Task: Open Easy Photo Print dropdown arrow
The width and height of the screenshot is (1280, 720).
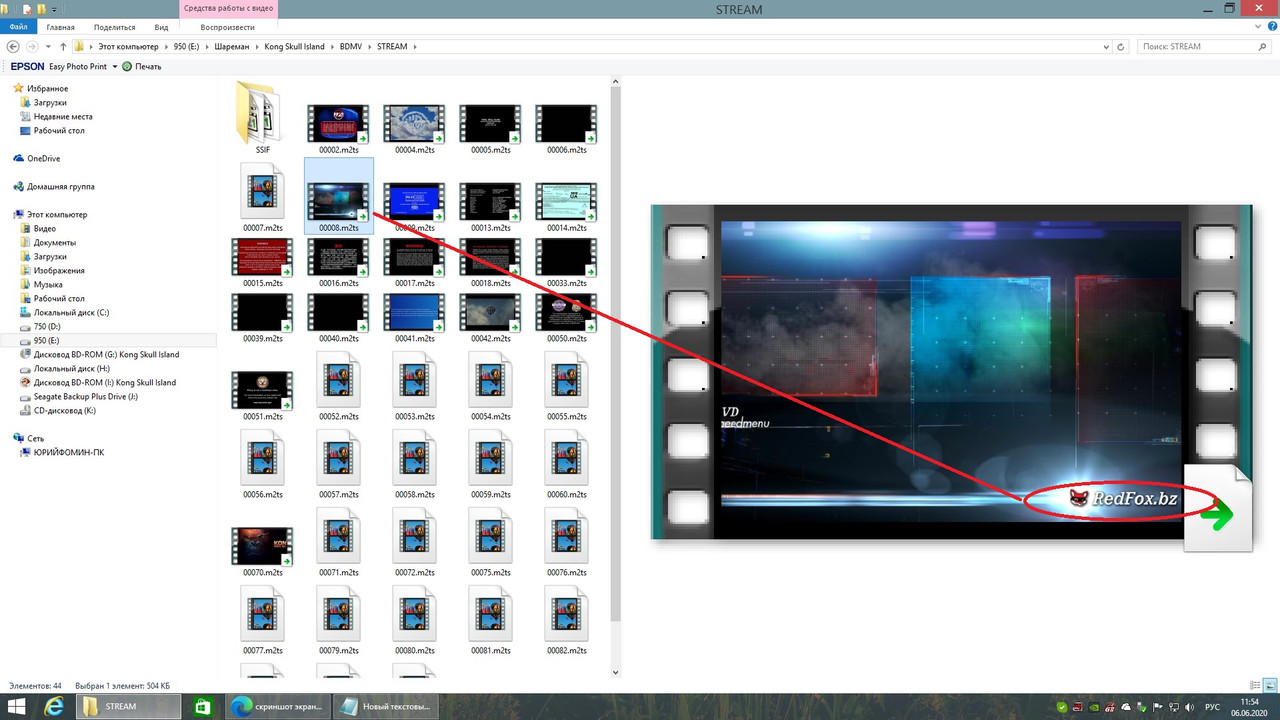Action: [114, 67]
